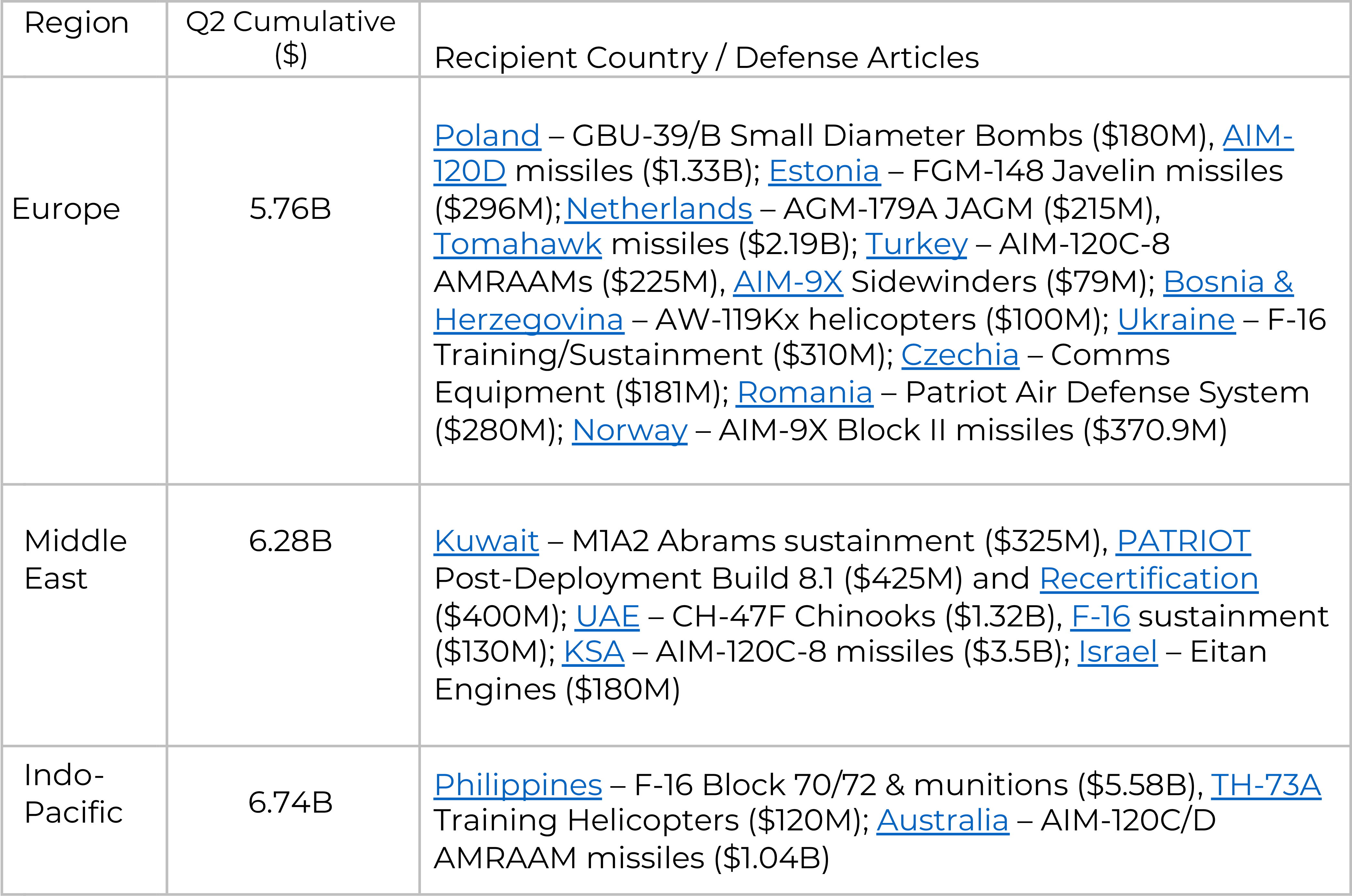Screen dimensions: 1352x896
Task: Open the Czechia link
Action: [960, 356]
